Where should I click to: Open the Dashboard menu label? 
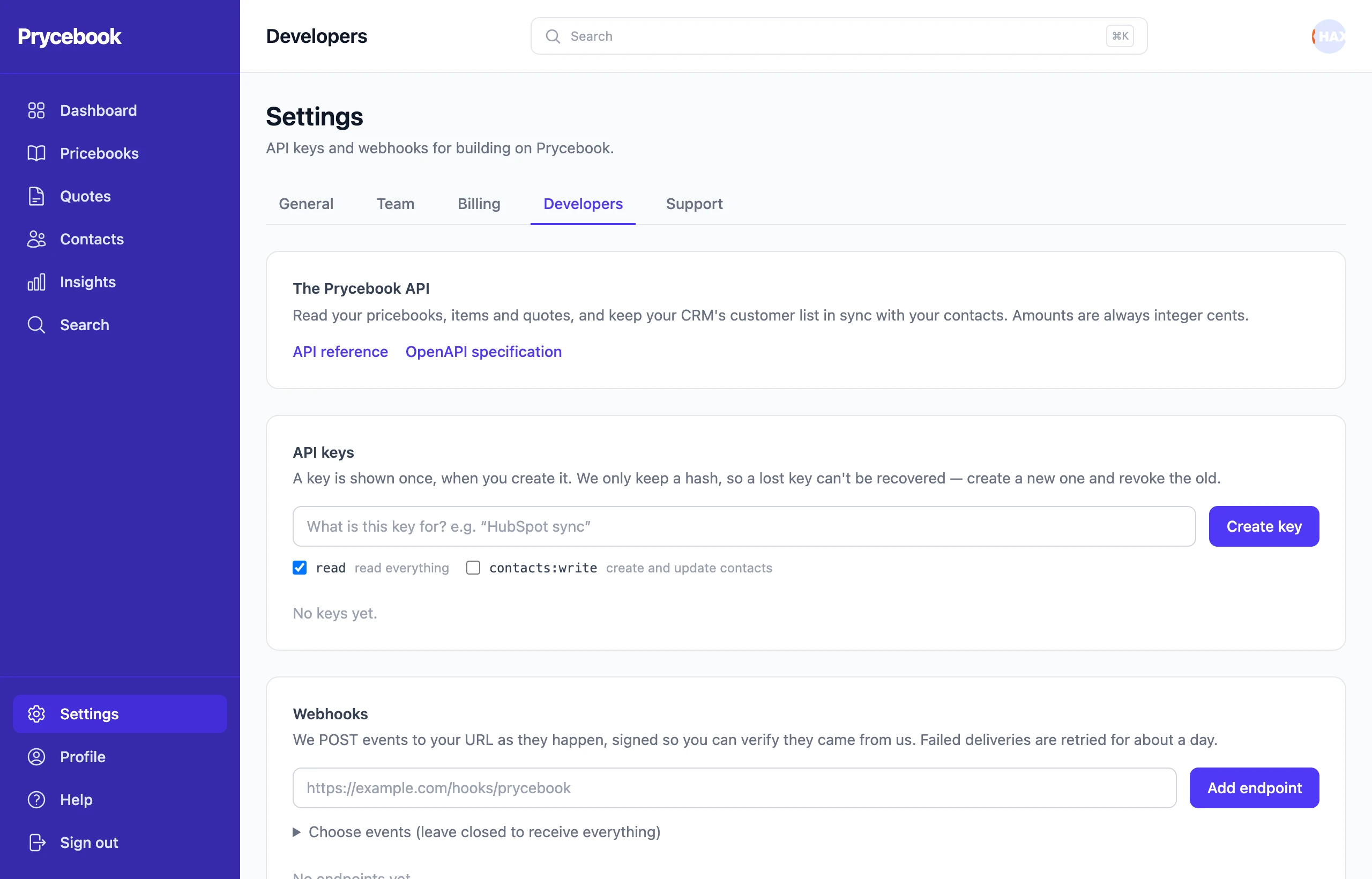(98, 110)
